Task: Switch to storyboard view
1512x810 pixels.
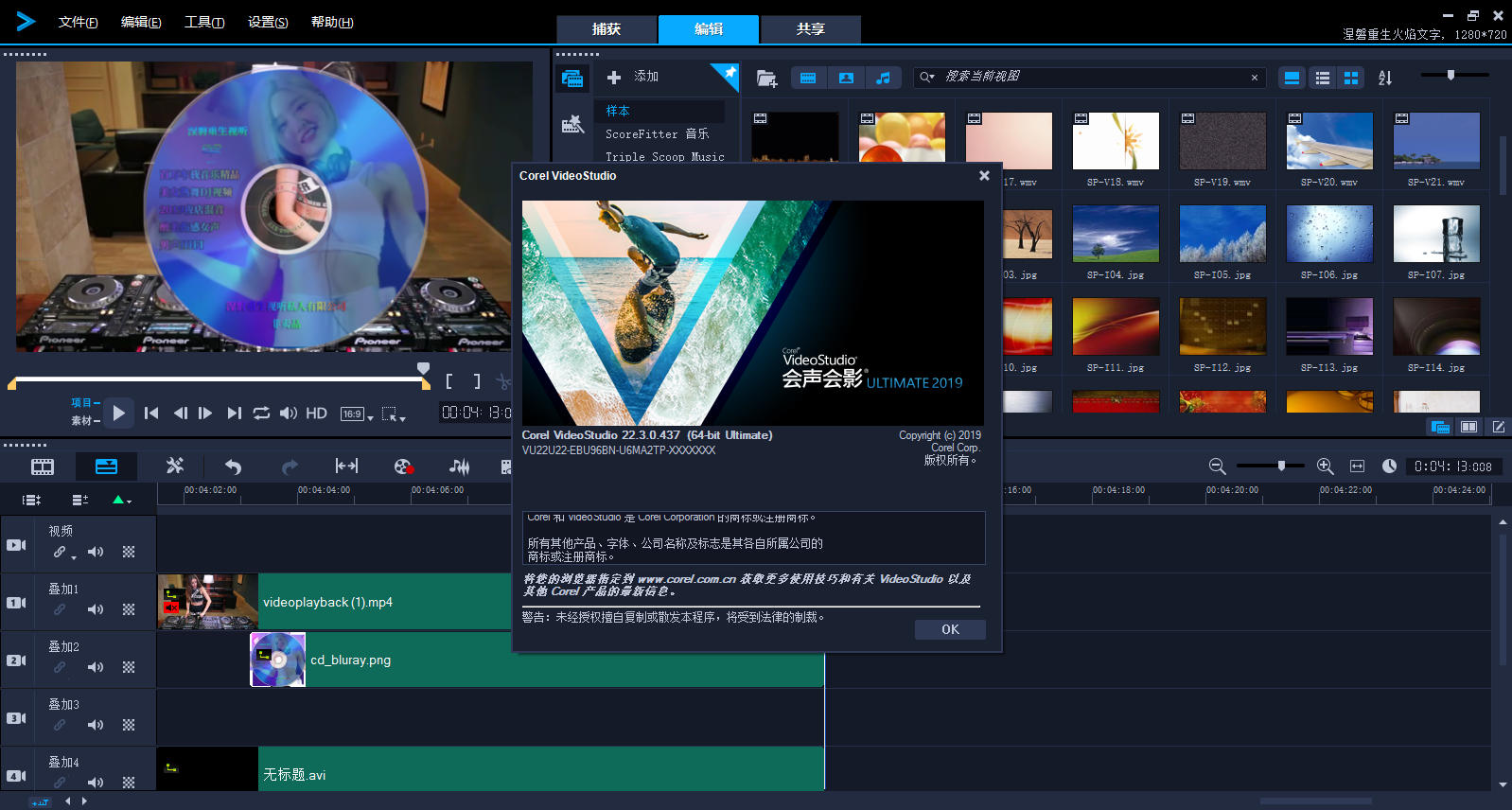Action: click(x=43, y=467)
